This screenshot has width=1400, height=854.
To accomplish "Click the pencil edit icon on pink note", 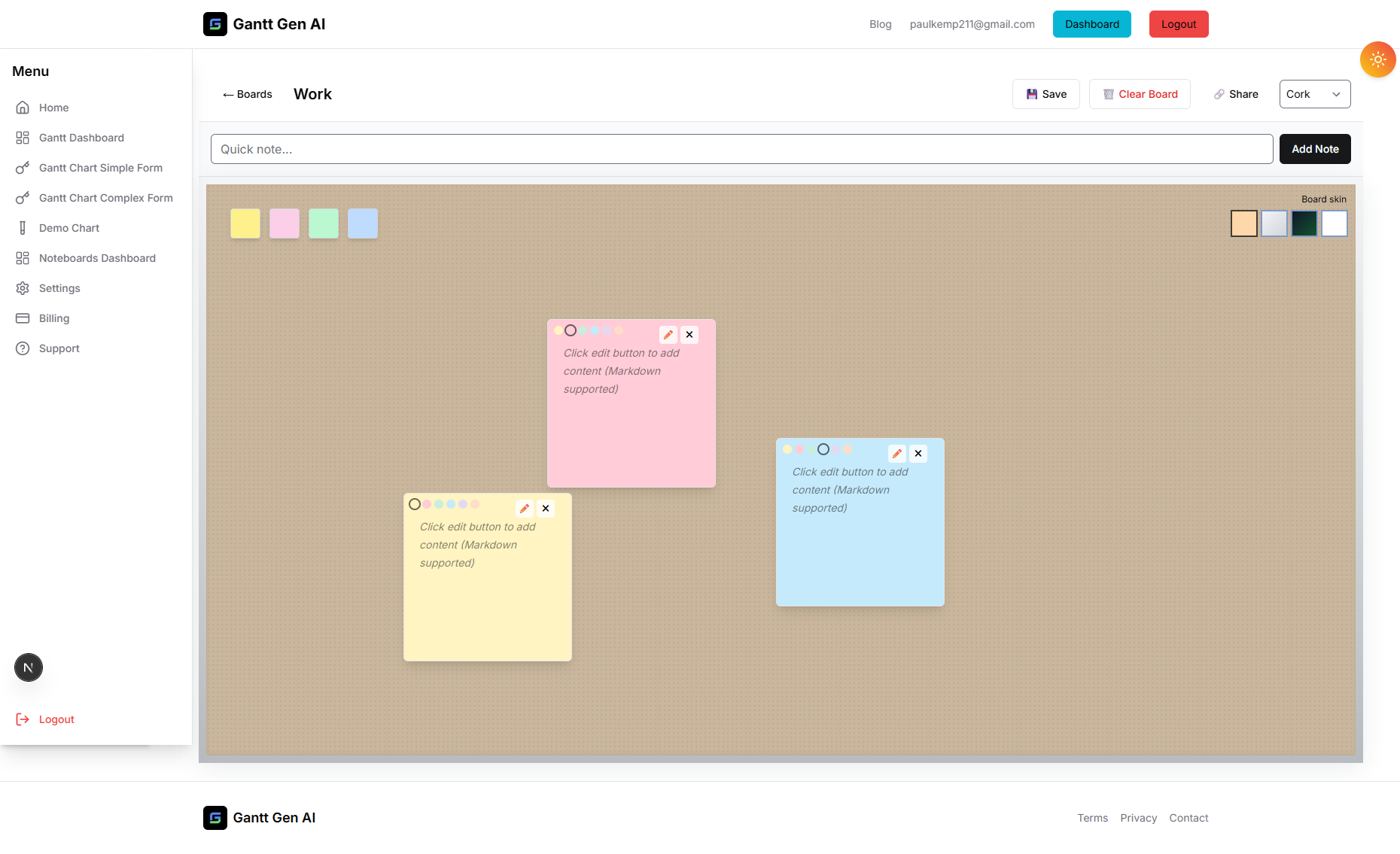I will [x=668, y=335].
